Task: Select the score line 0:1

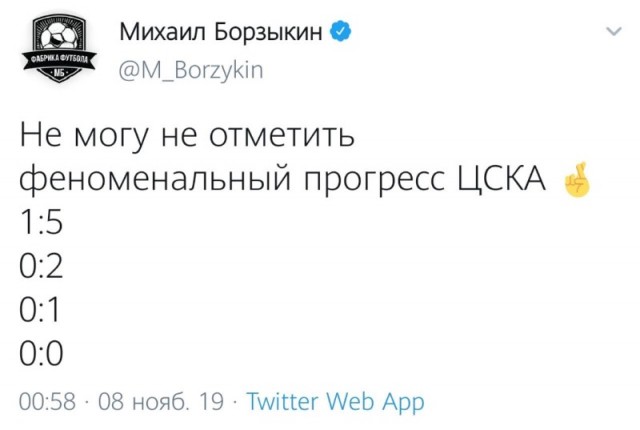Action: tap(39, 310)
